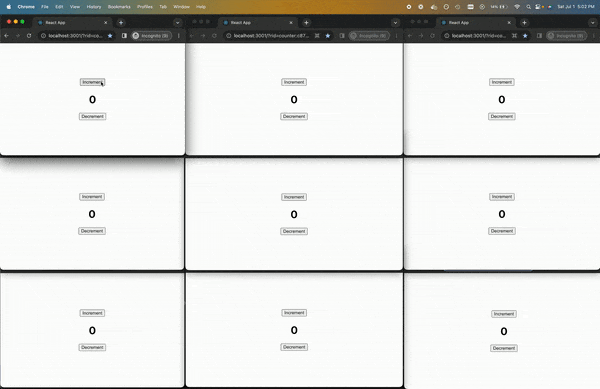This screenshot has height=389, width=600.
Task: Open the tab search dropdown in the top-middle window
Action: coord(395,23)
